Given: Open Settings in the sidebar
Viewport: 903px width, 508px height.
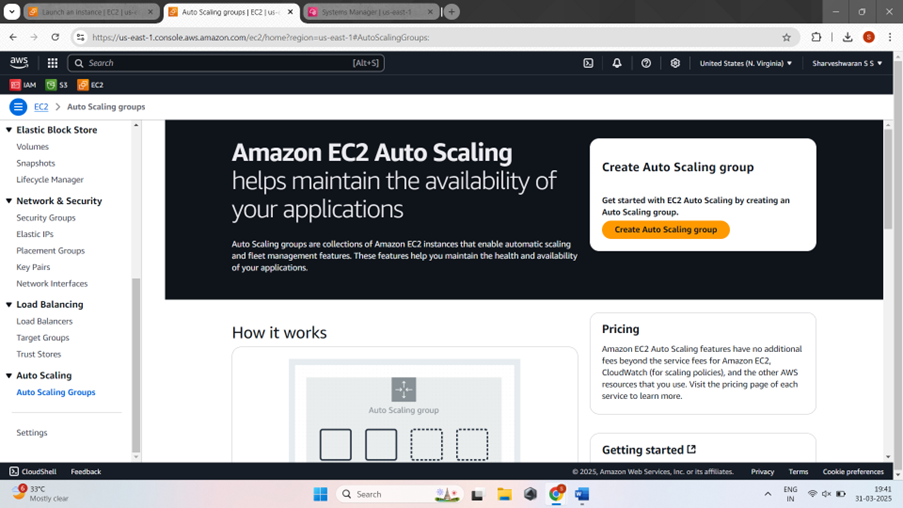Looking at the screenshot, I should (32, 433).
